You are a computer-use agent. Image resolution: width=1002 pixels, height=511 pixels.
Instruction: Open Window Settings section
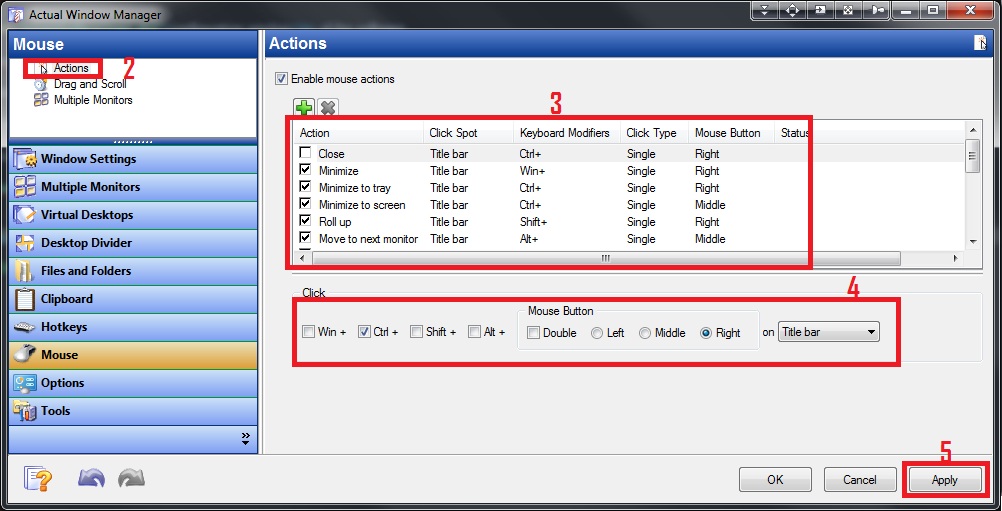tap(133, 158)
